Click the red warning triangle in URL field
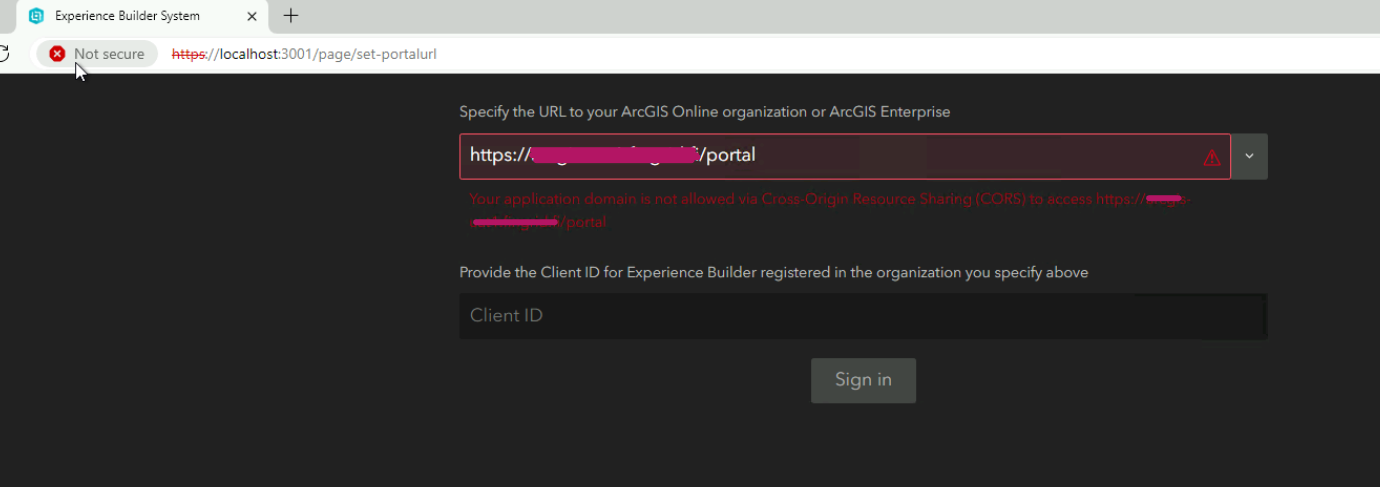The width and height of the screenshot is (1380, 487). pyautogui.click(x=1212, y=157)
